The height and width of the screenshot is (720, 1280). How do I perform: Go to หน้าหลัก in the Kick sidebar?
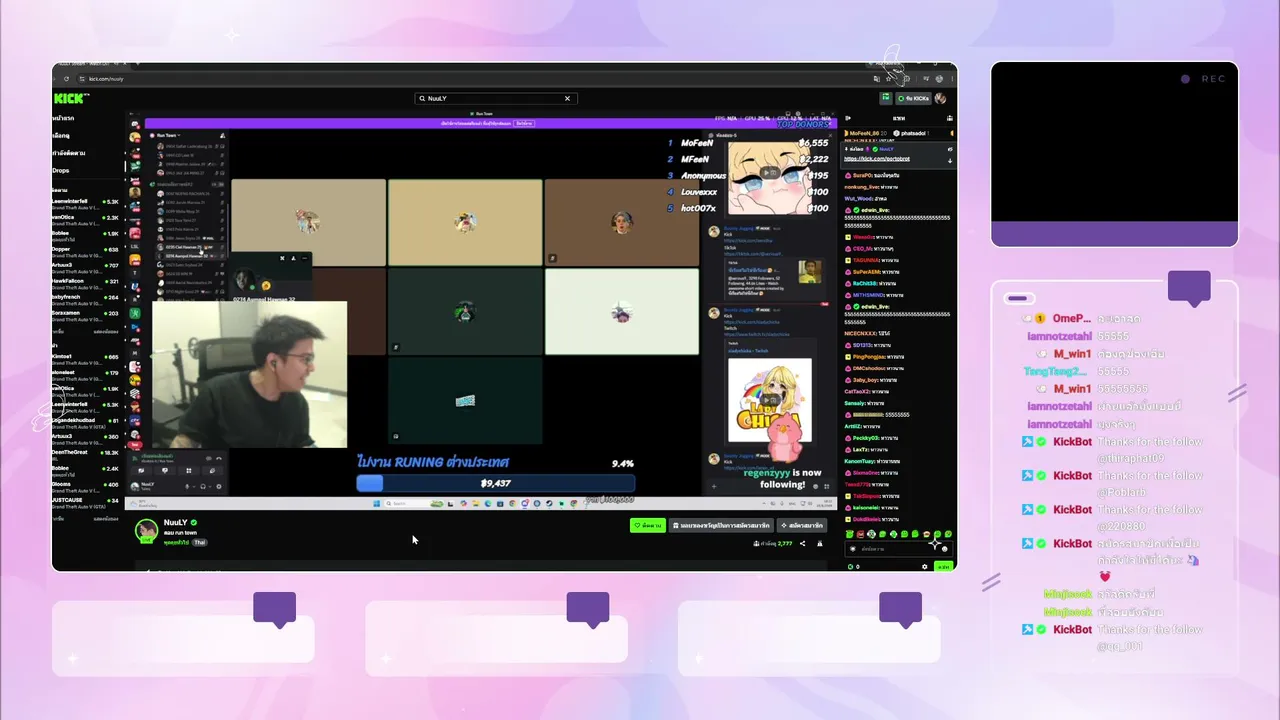[x=63, y=118]
